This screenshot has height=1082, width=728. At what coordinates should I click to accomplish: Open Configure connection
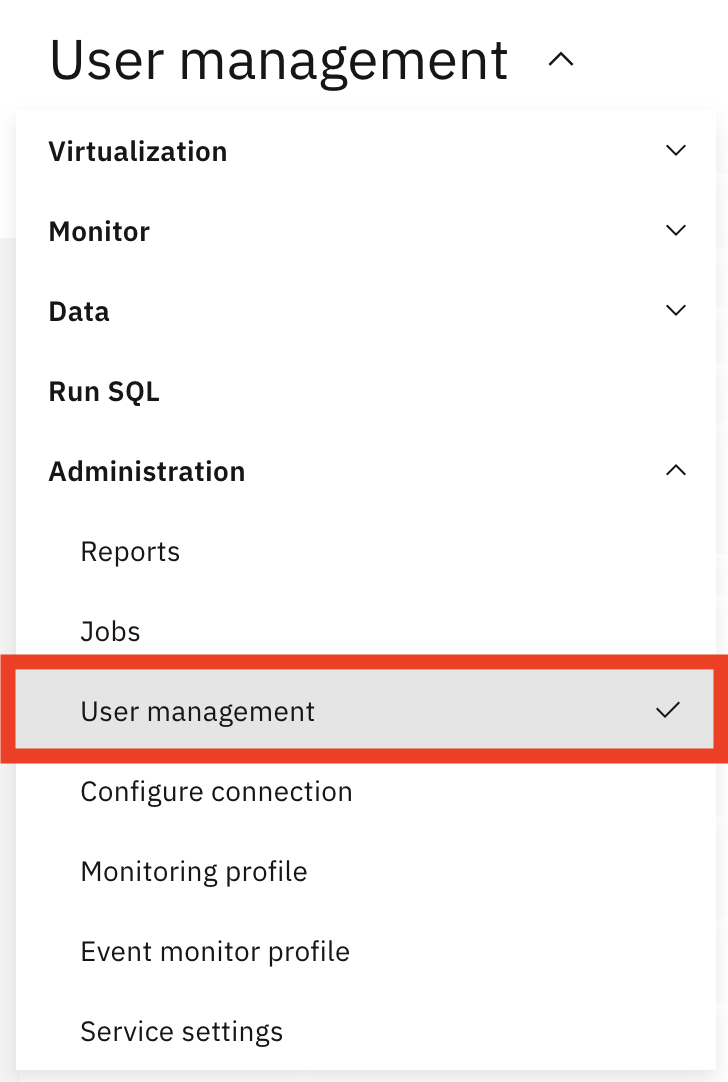point(216,791)
